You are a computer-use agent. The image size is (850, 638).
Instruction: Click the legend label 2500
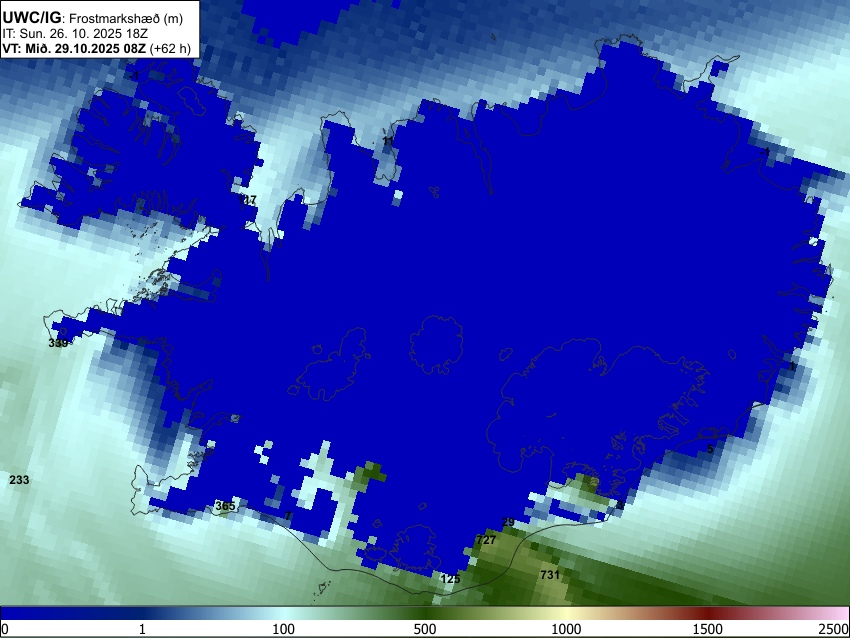(834, 629)
